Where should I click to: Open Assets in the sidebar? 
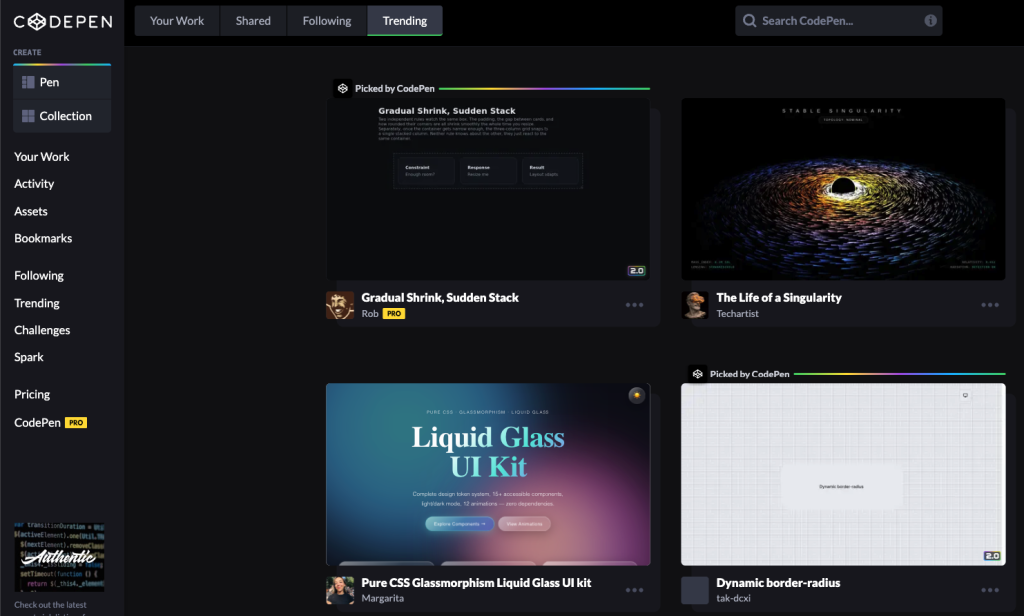[31, 211]
